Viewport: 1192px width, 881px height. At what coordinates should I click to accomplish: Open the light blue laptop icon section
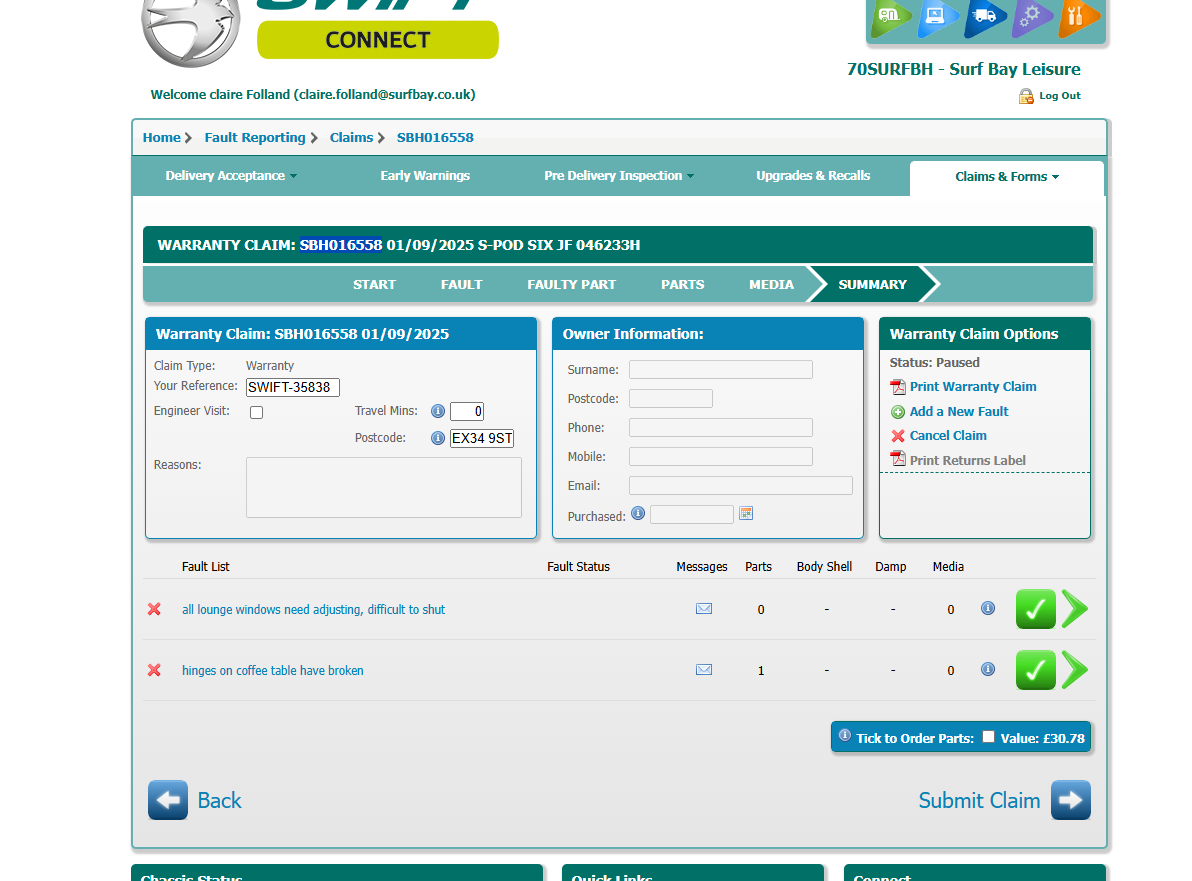pos(937,17)
